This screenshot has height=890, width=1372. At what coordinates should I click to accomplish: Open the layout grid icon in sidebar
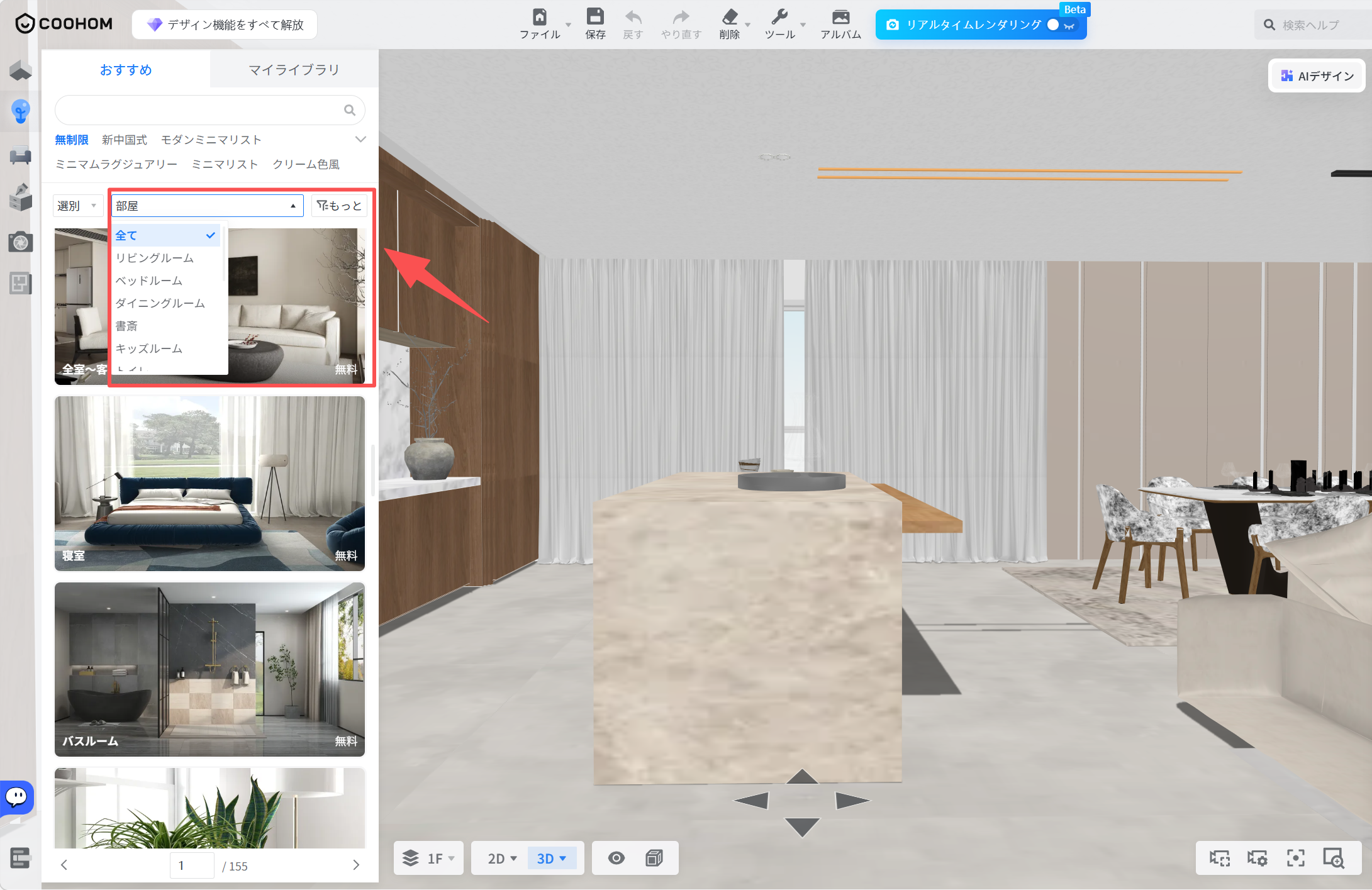point(21,284)
